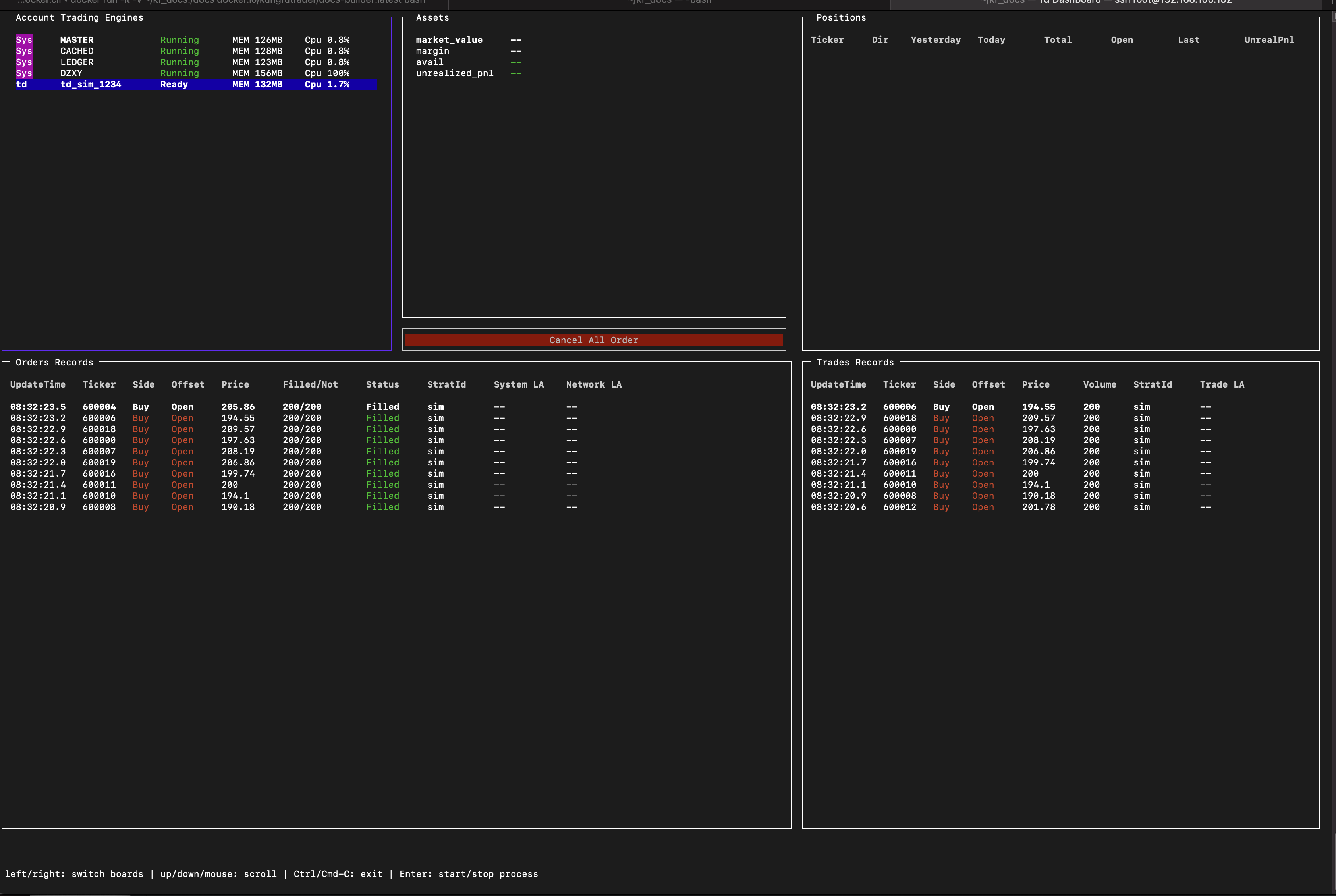The width and height of the screenshot is (1336, 896).
Task: Focus the Account Trading Engines panel title
Action: 79,18
